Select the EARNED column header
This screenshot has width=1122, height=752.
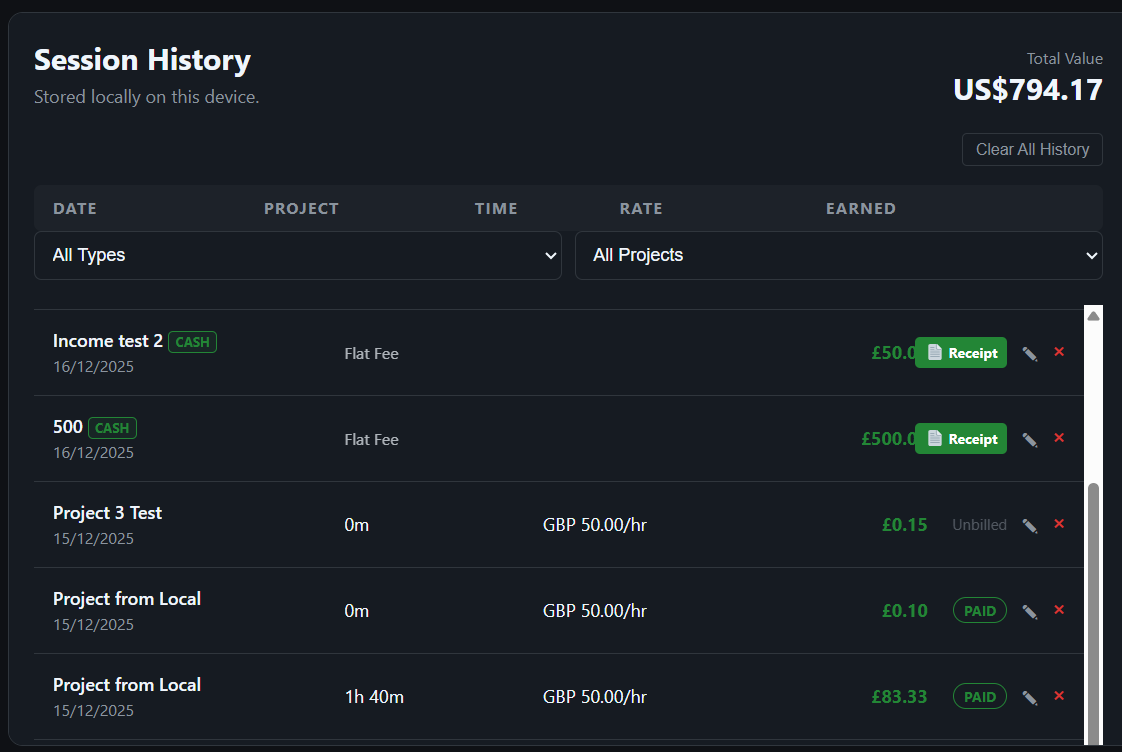tap(861, 208)
